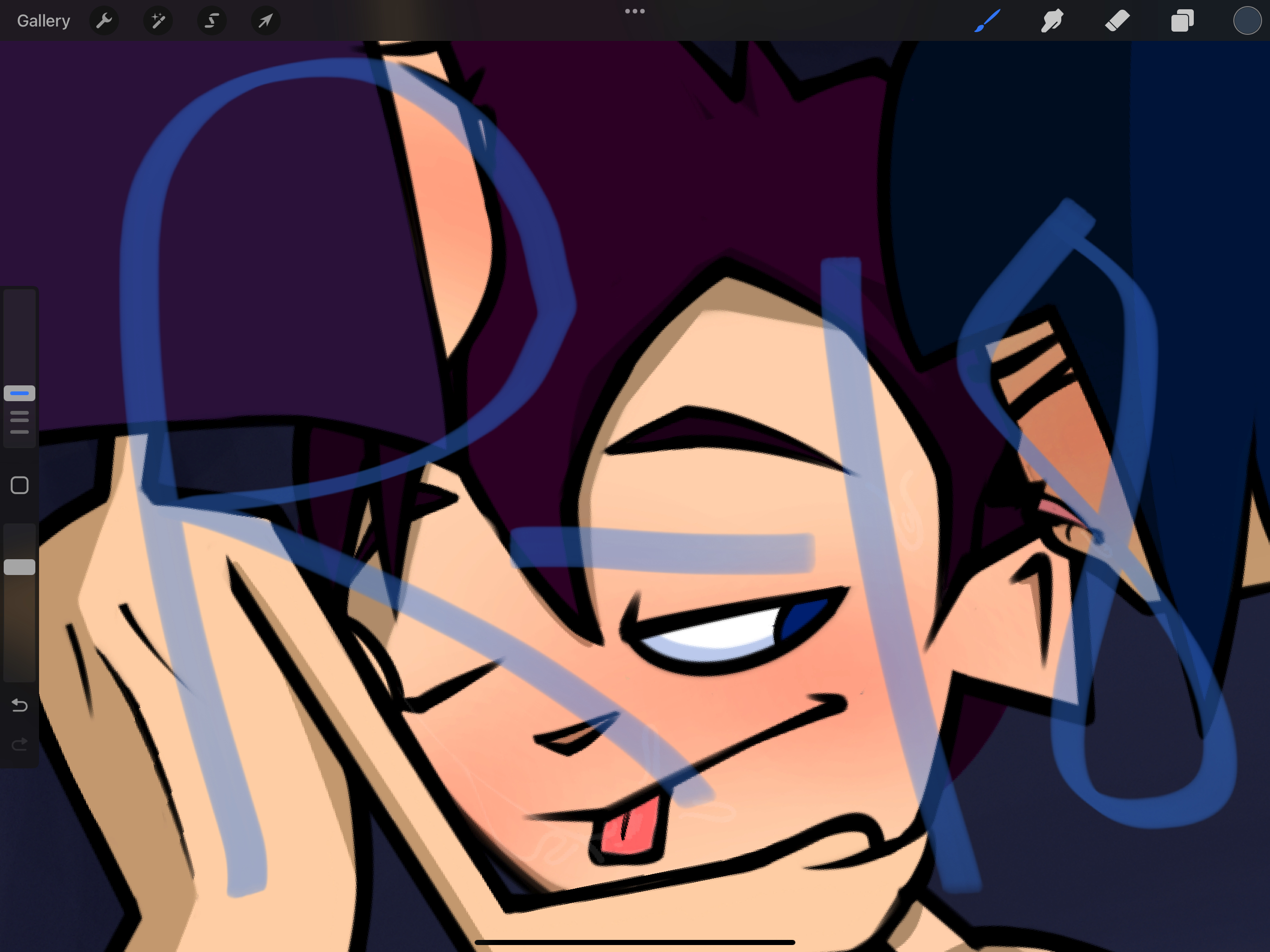The height and width of the screenshot is (952, 1270).
Task: Open the Adjustments magic wand menu
Action: (158, 20)
